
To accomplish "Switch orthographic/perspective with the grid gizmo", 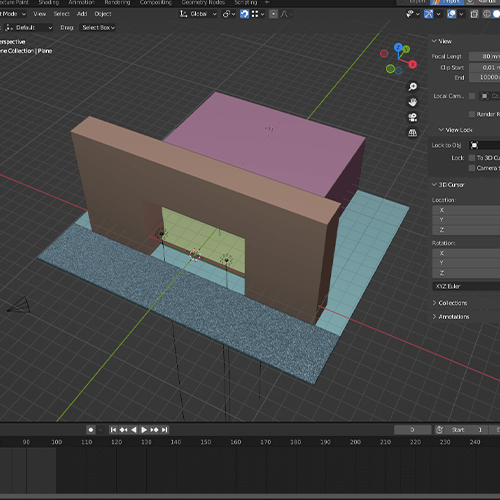I will (x=413, y=133).
